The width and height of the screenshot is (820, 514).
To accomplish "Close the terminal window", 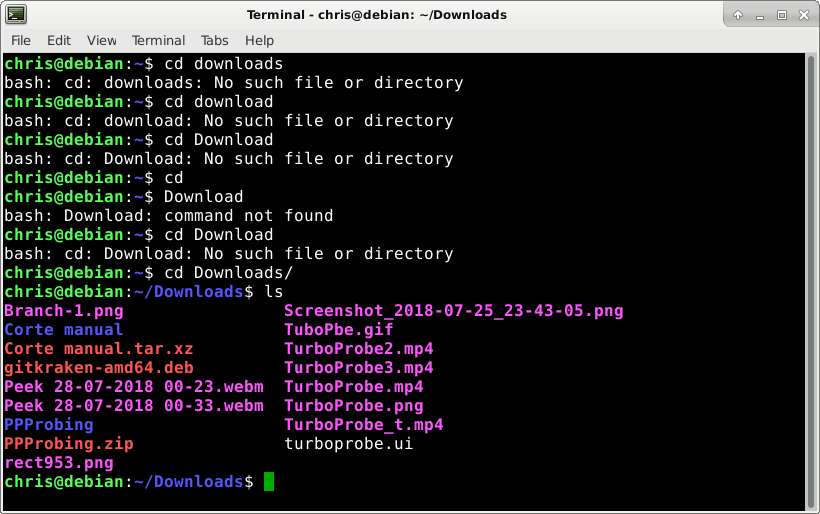I will click(804, 15).
